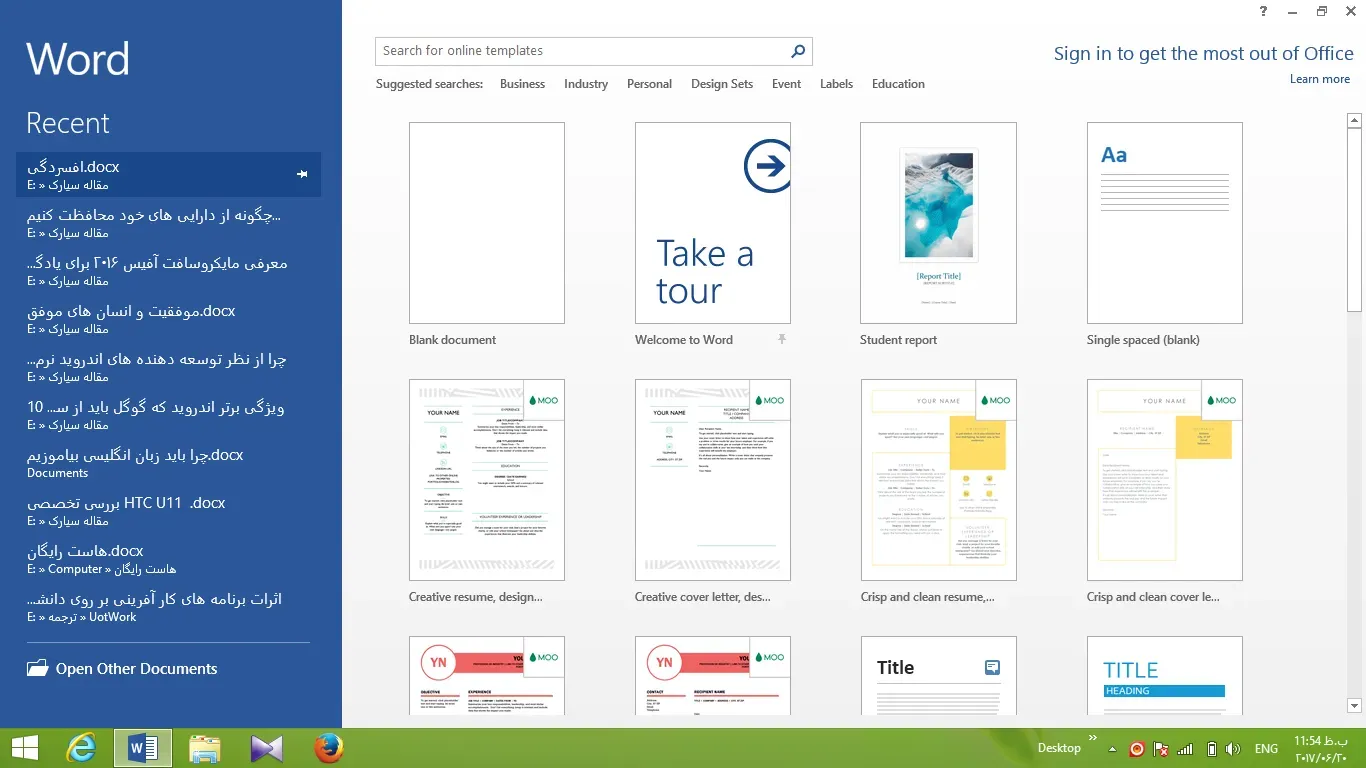This screenshot has width=1366, height=768.
Task: Select the Labels suggested search
Action: point(836,84)
